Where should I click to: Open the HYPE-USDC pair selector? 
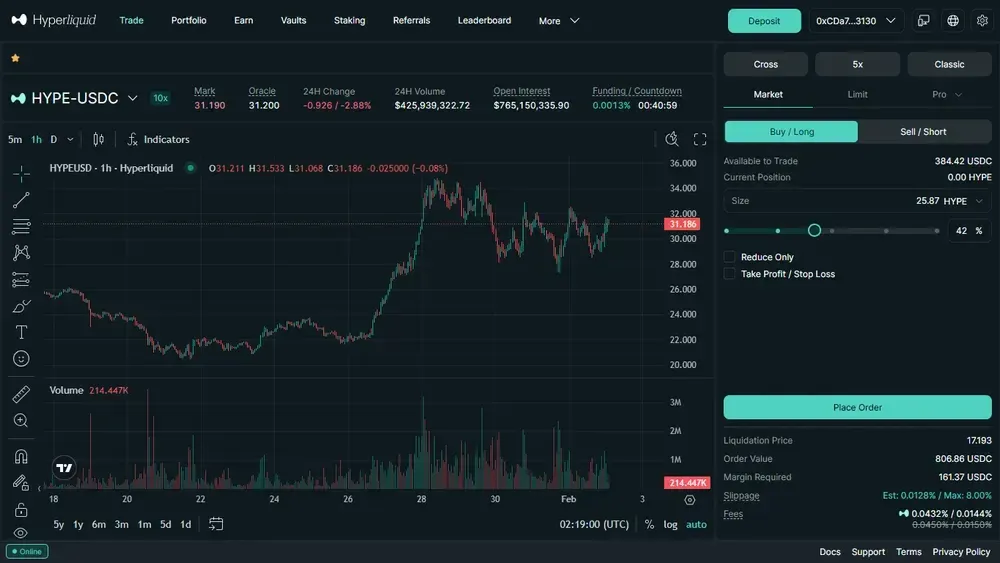point(74,98)
